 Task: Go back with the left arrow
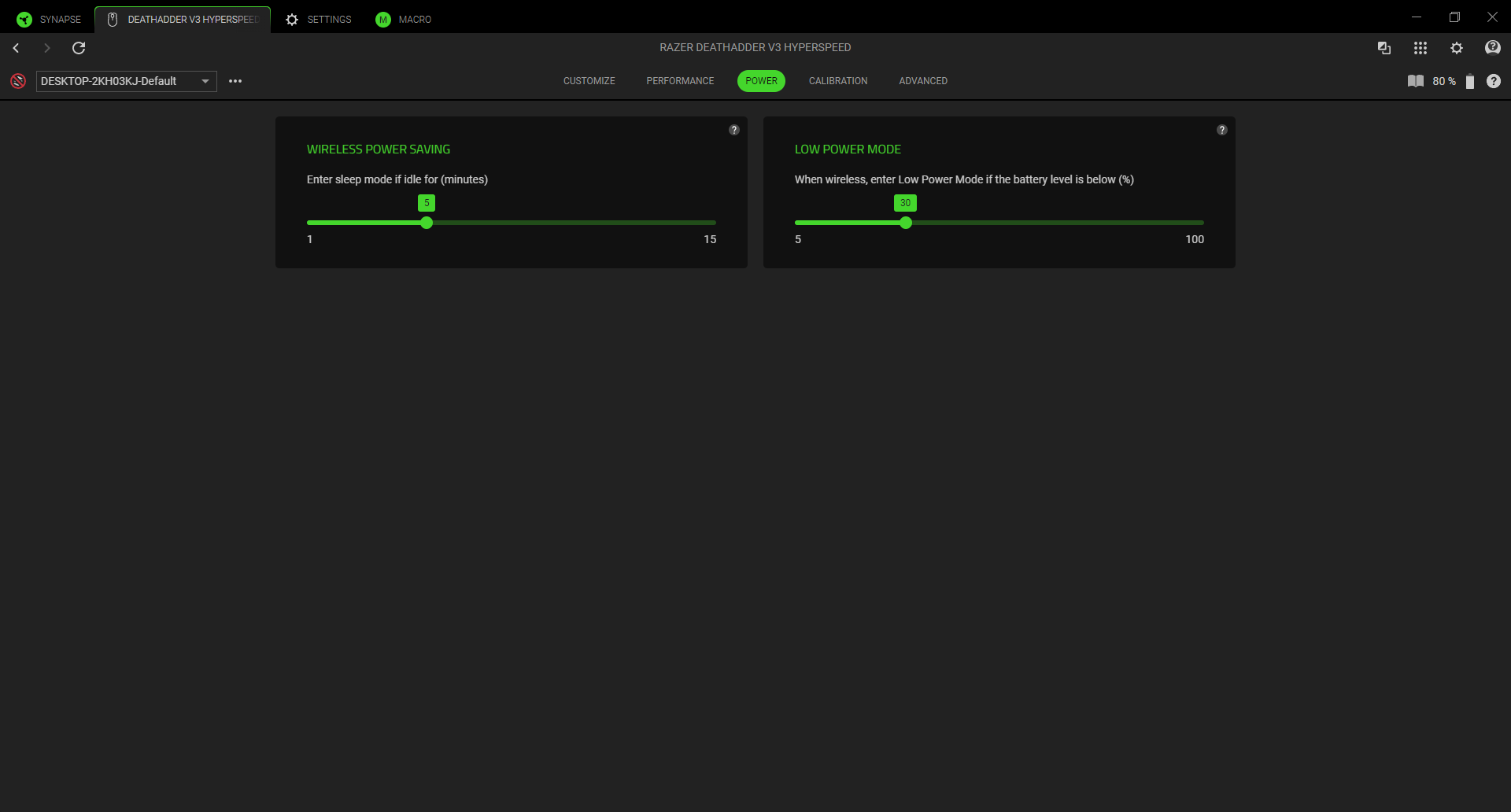(16, 48)
